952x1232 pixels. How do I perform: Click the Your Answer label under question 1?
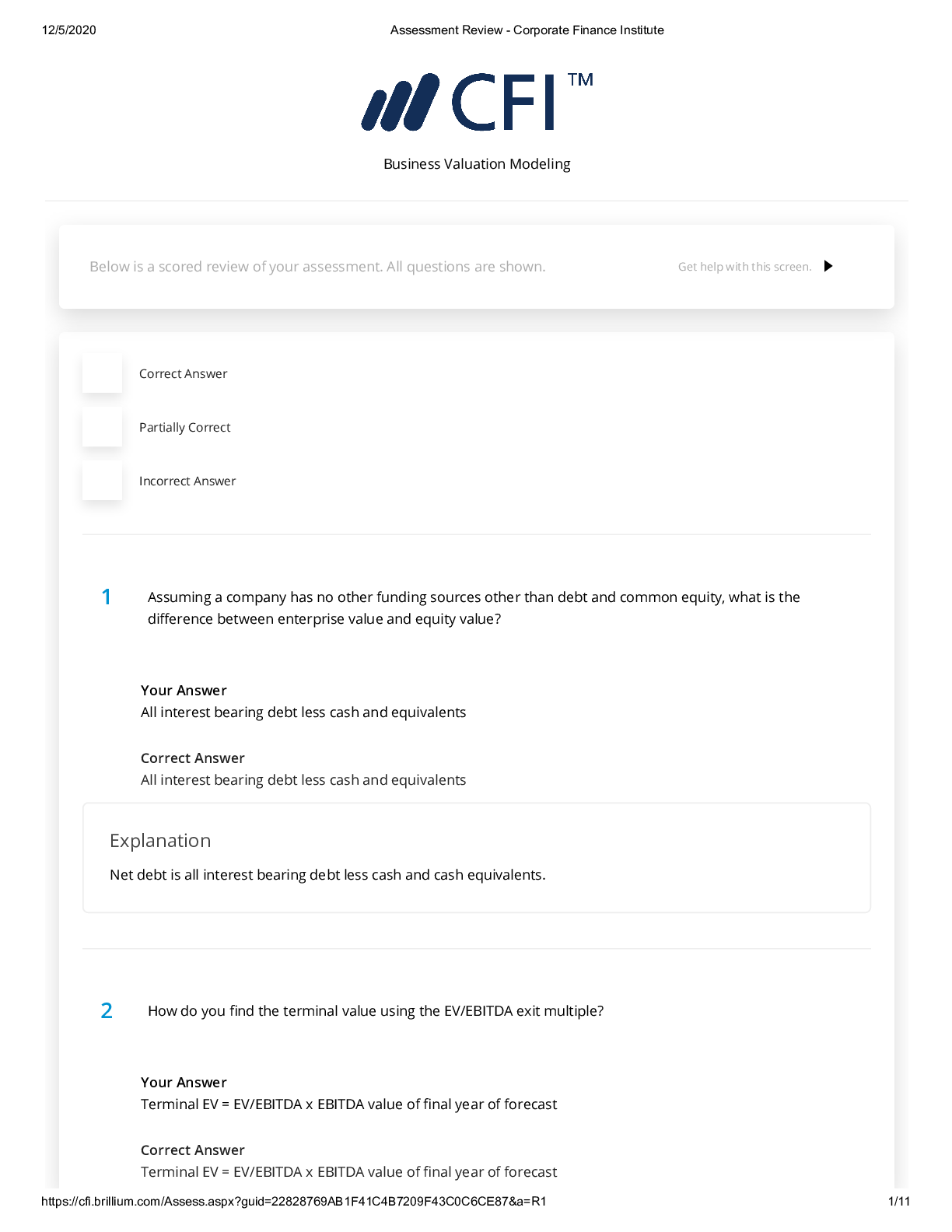pyautogui.click(x=184, y=691)
